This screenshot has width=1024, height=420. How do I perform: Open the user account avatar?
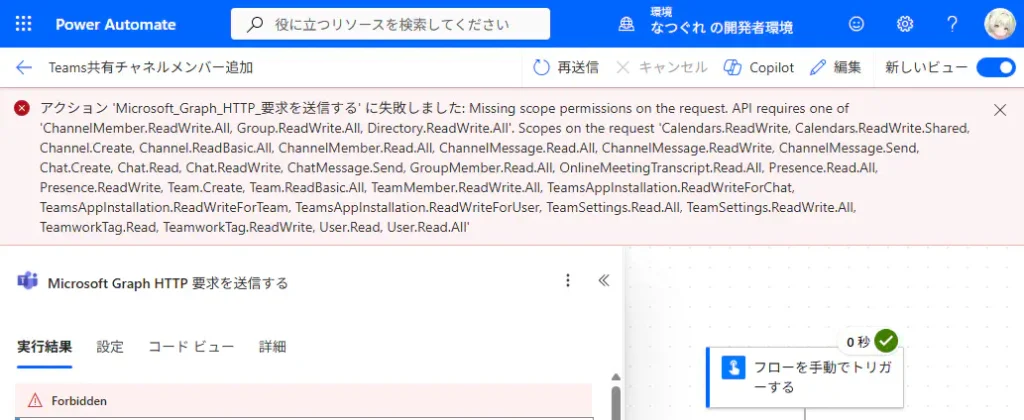[x=1000, y=24]
